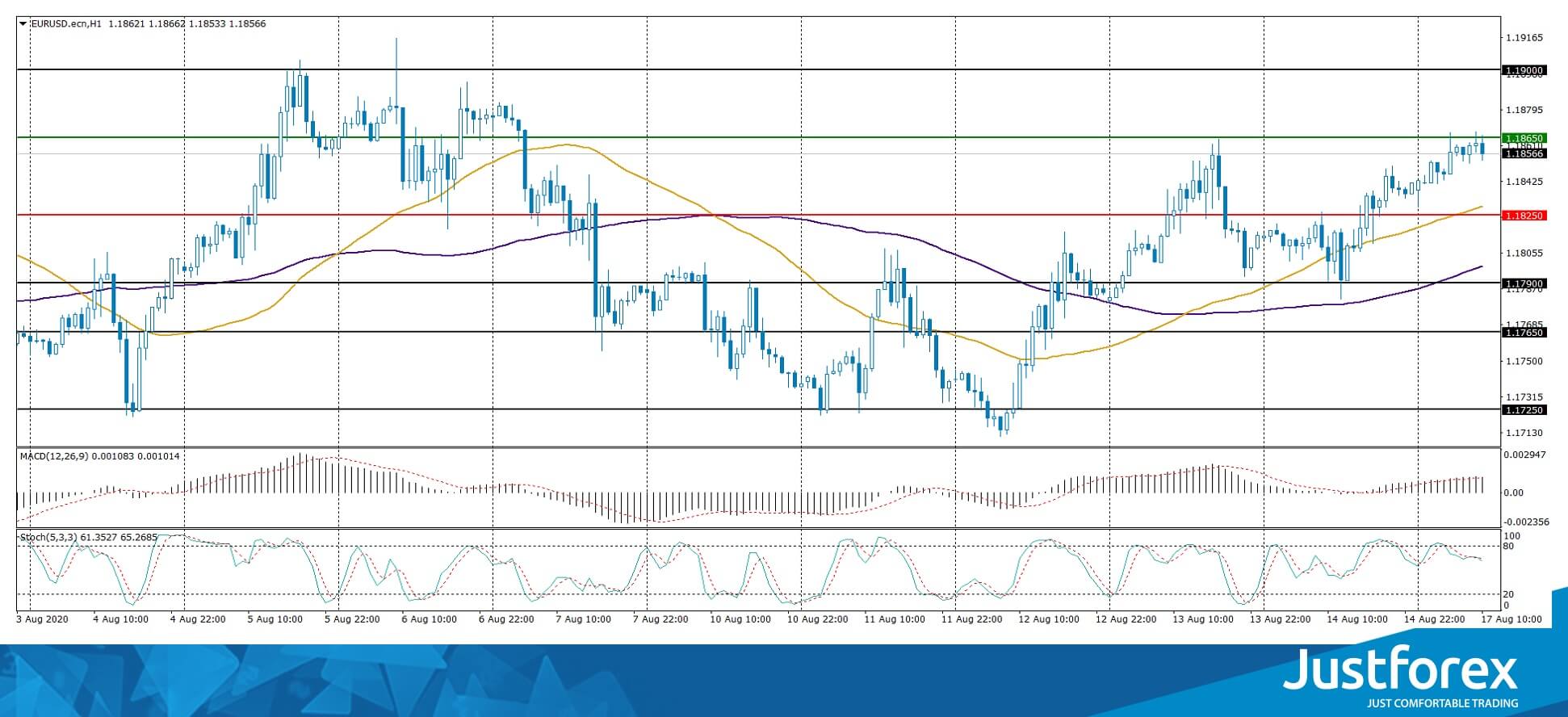
Task: Click the 0.002947 value on MACD scale
Action: click(1524, 455)
